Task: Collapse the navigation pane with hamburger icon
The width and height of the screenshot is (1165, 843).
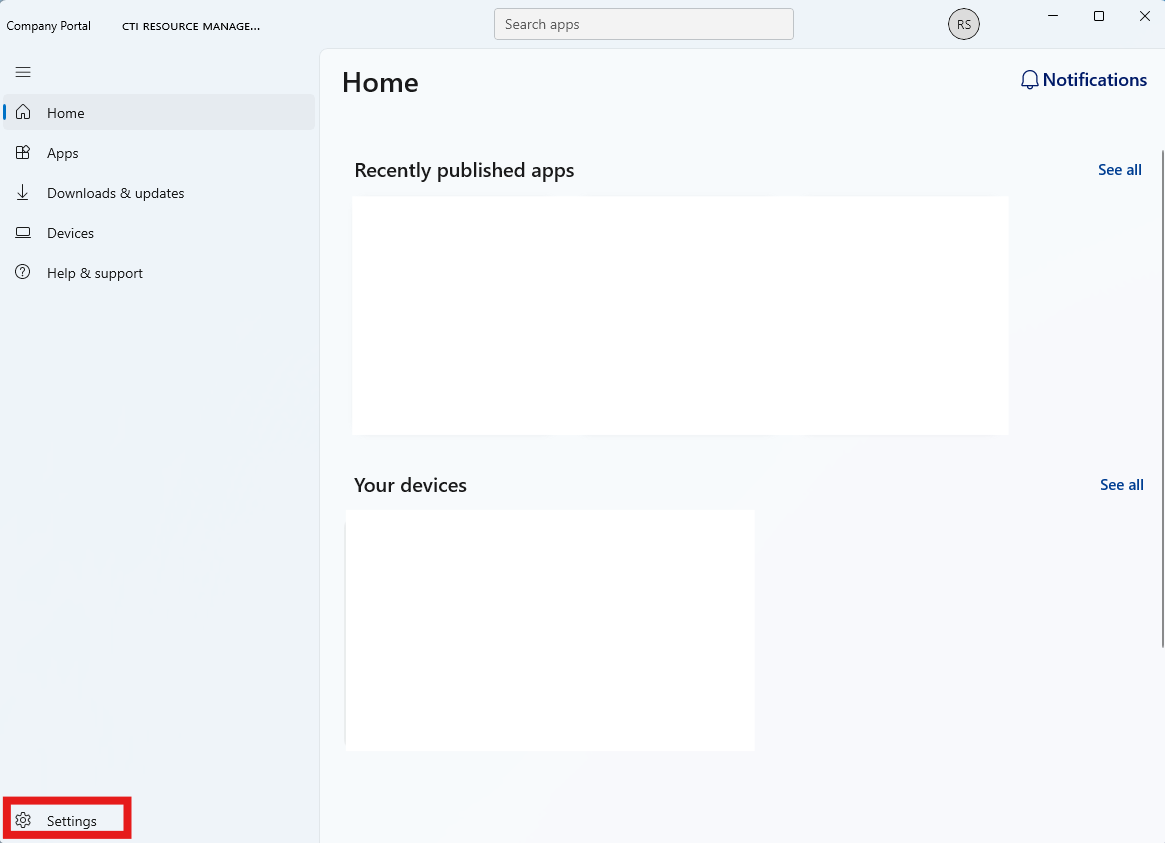Action: pos(23,72)
